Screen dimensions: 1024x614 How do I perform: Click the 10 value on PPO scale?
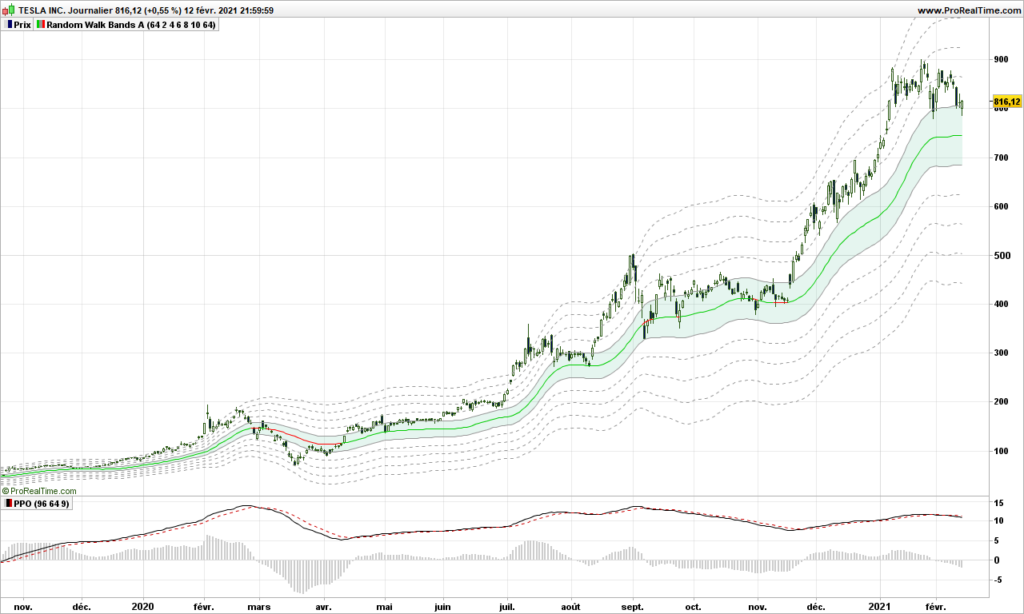coord(999,521)
